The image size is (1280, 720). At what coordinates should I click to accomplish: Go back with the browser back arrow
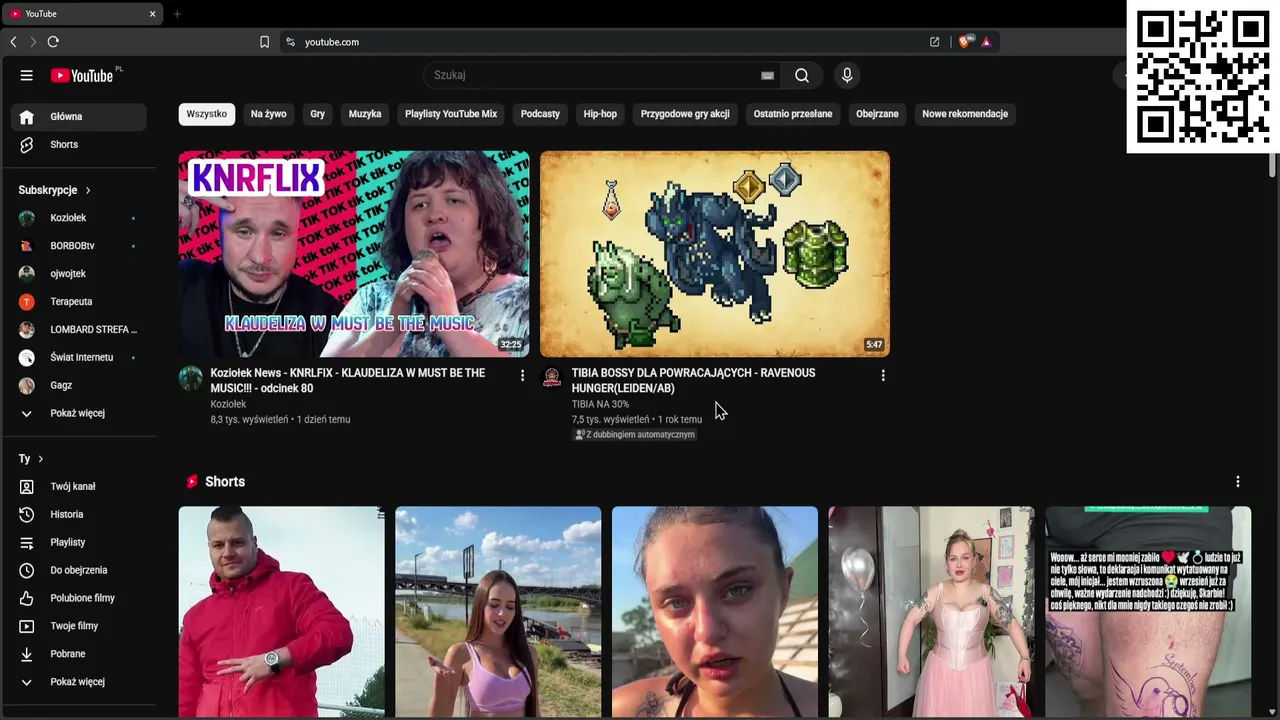click(x=13, y=42)
